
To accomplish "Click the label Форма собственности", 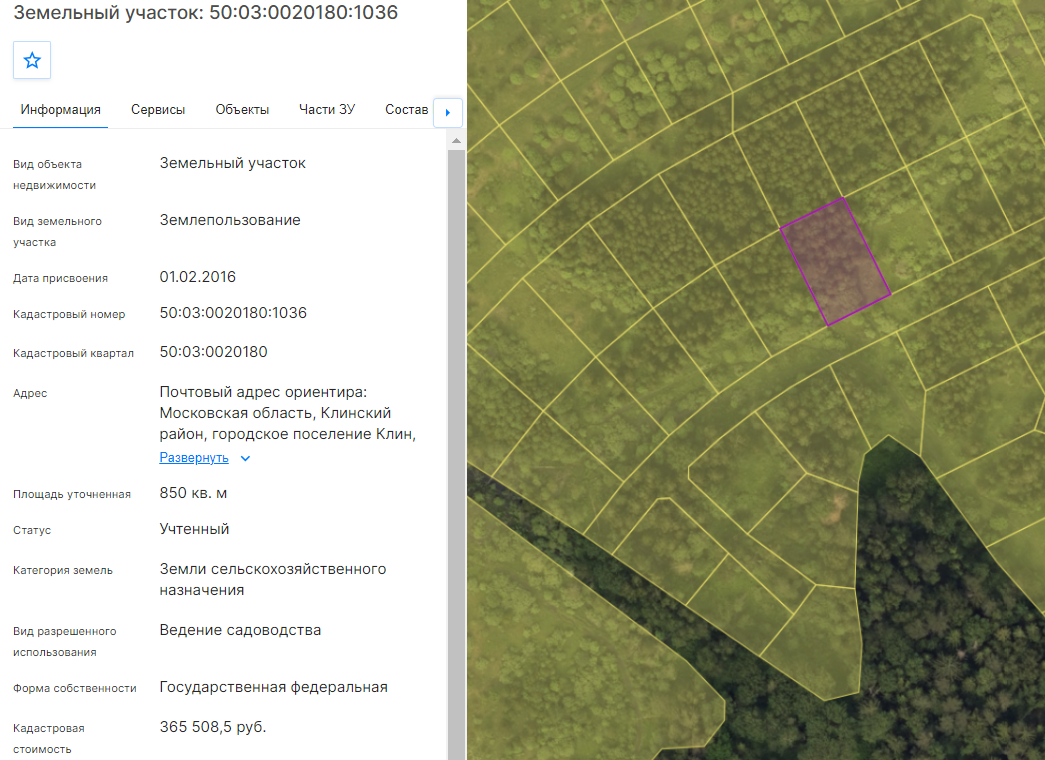I will tap(75, 688).
